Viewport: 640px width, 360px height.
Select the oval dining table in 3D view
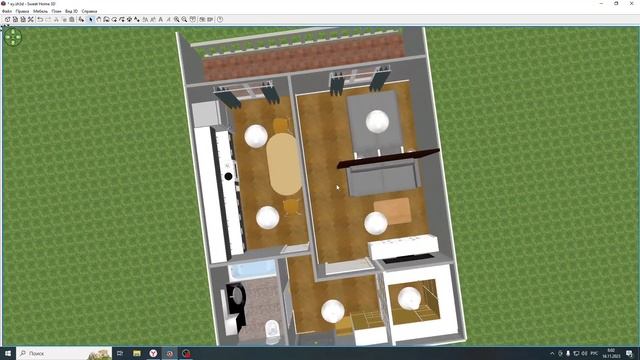284,164
